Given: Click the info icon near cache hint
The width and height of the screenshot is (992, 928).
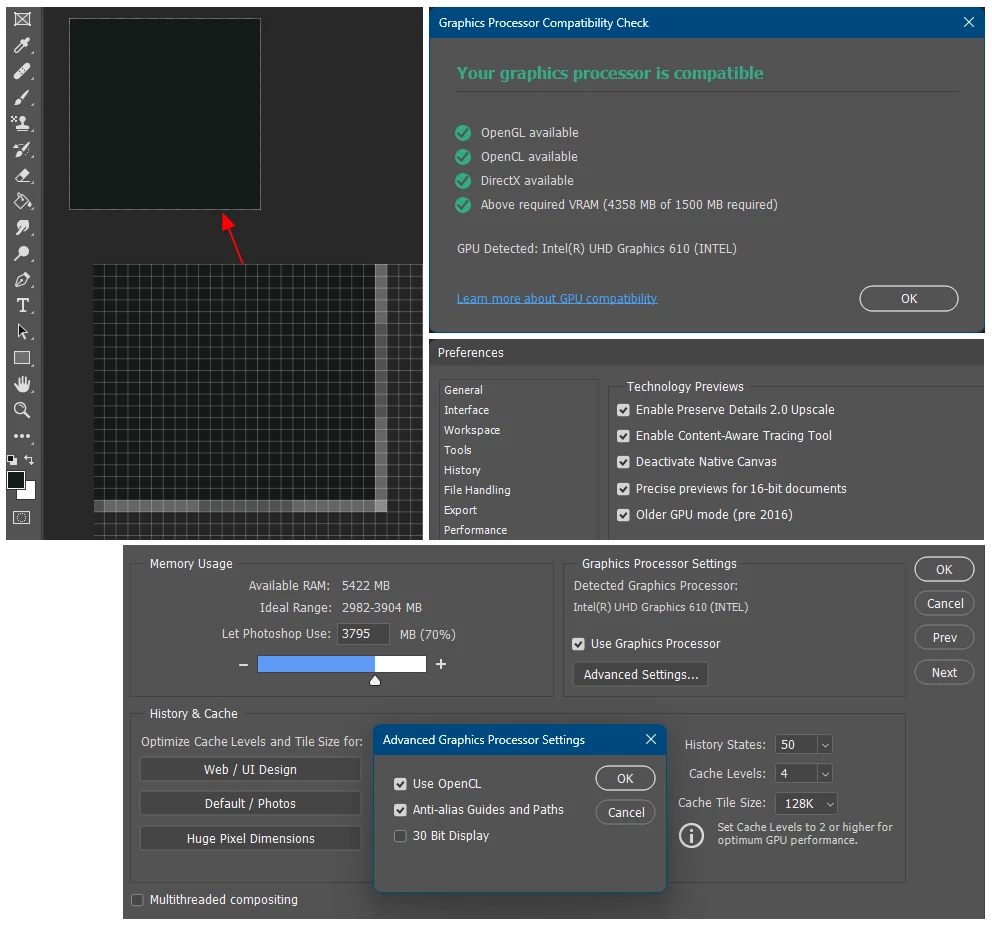Looking at the screenshot, I should click(x=691, y=835).
